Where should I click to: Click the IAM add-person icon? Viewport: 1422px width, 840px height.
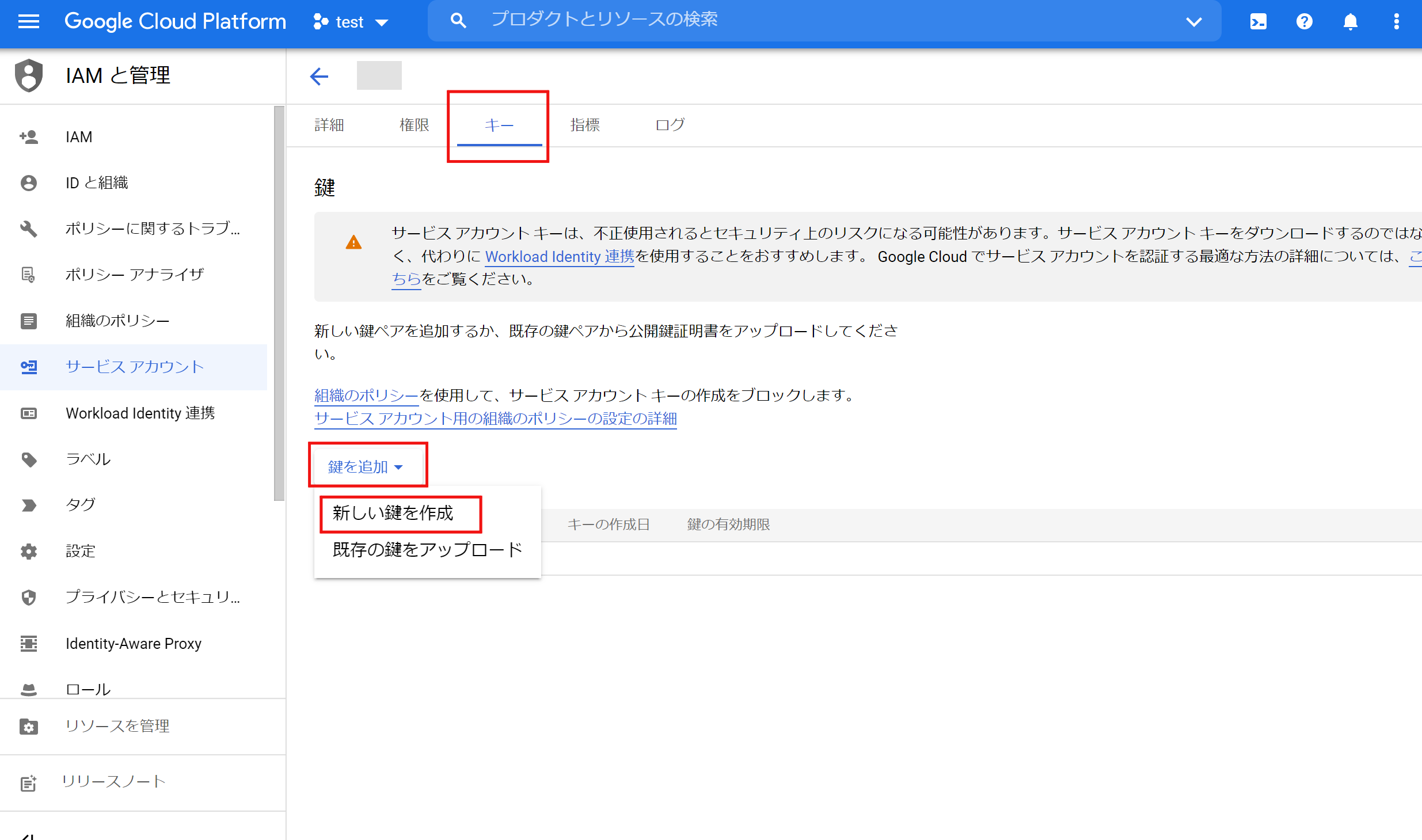point(29,137)
